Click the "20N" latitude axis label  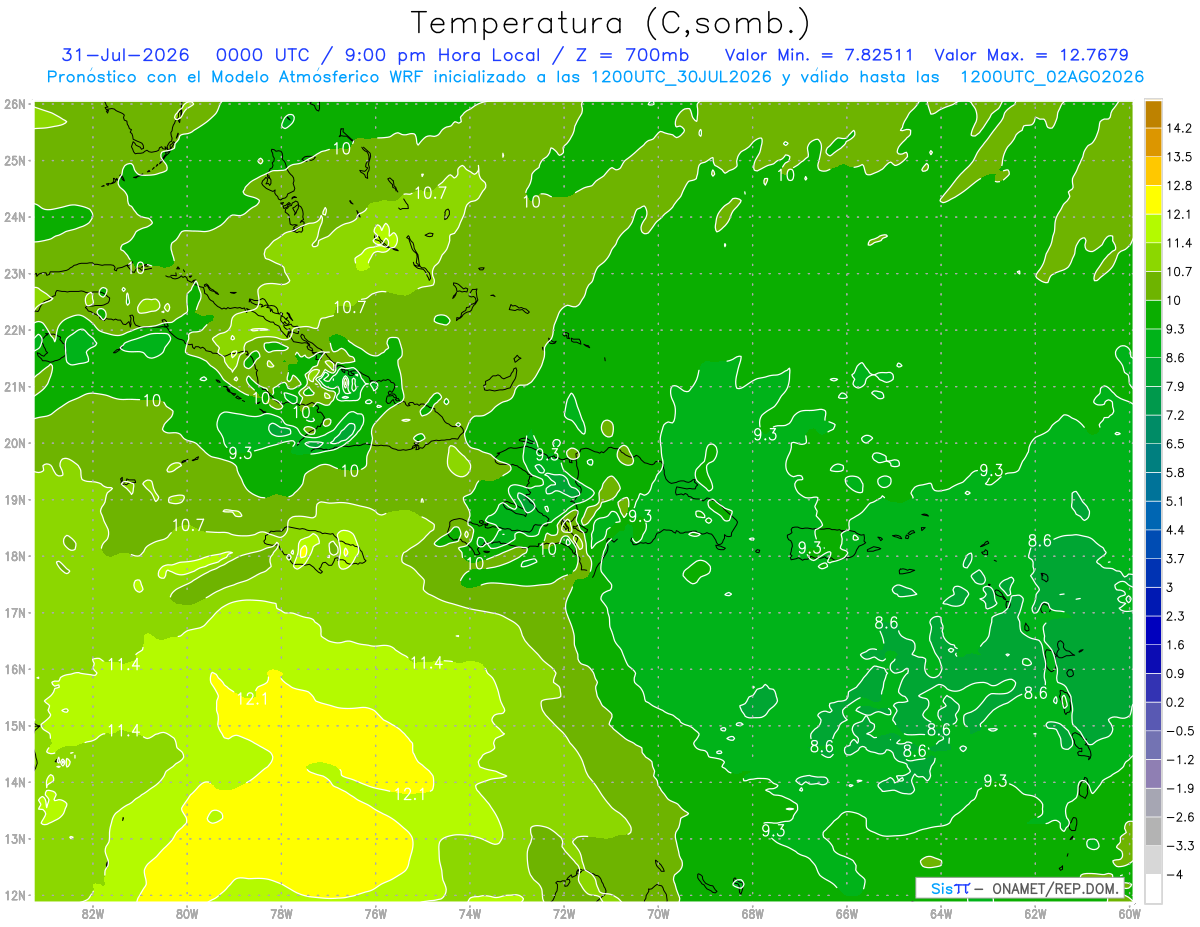point(14,443)
